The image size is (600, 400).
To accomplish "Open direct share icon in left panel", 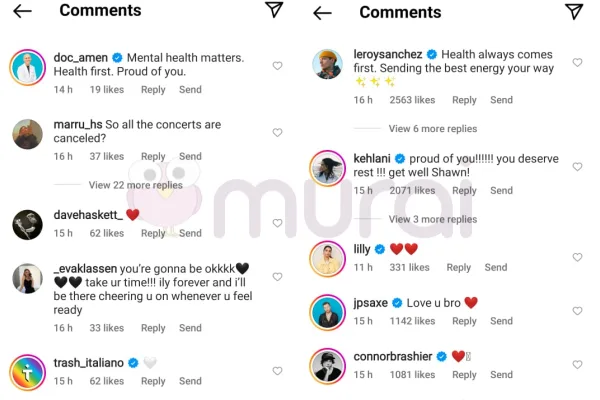I will (274, 10).
